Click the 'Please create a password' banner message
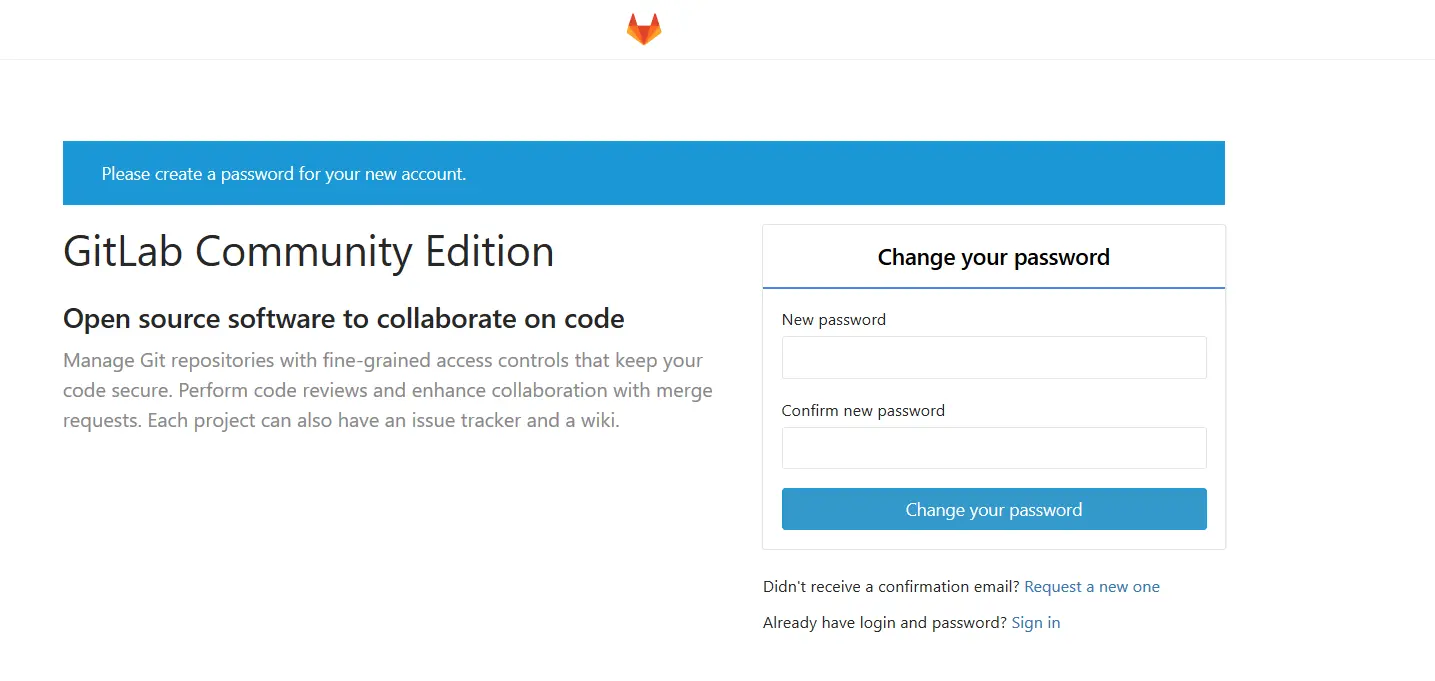The height and width of the screenshot is (681, 1435). click(284, 174)
